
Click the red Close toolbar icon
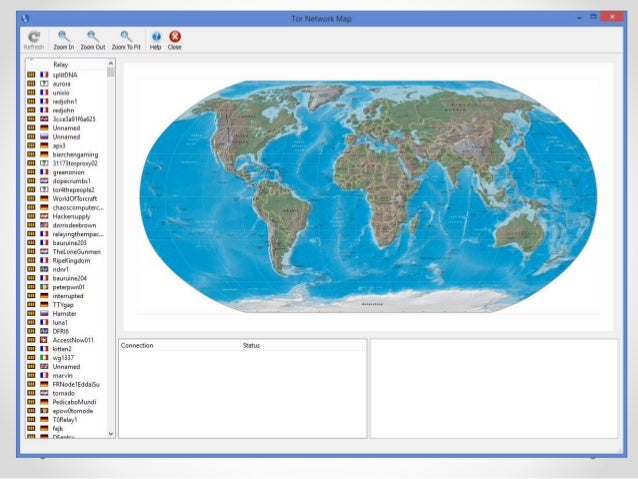tap(174, 39)
